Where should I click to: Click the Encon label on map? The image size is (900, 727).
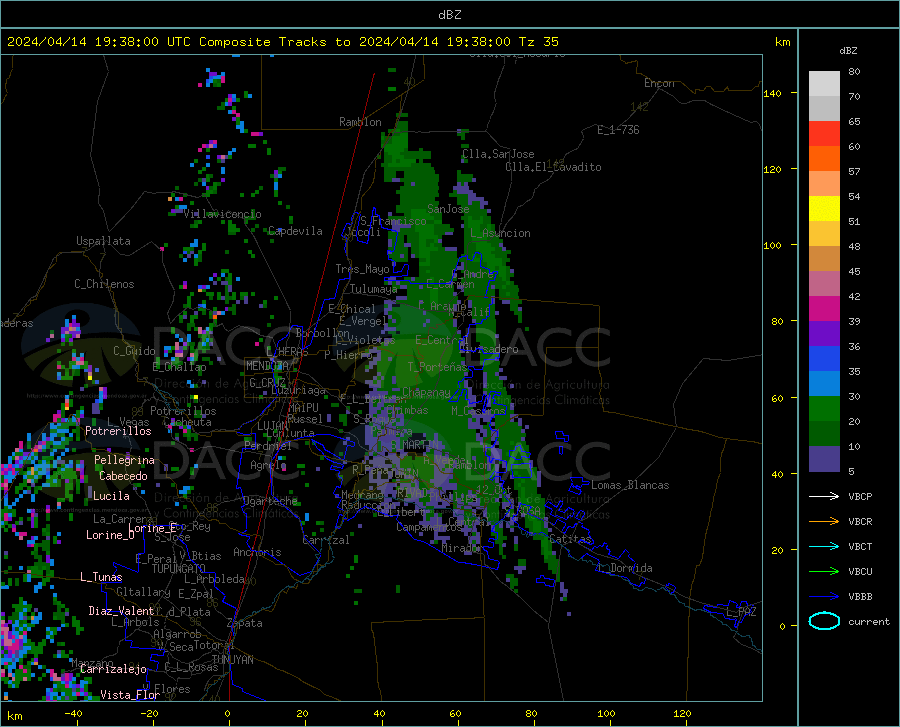click(x=659, y=83)
